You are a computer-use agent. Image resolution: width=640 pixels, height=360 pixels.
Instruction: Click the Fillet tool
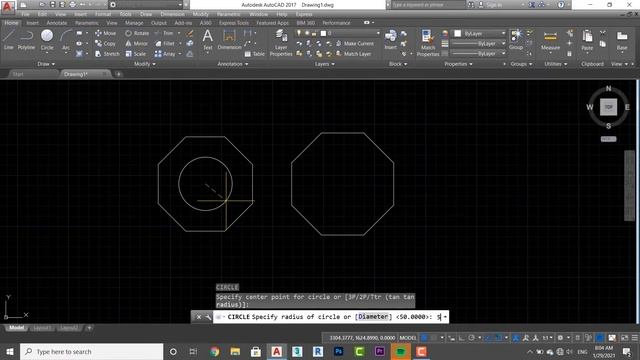pos(164,43)
